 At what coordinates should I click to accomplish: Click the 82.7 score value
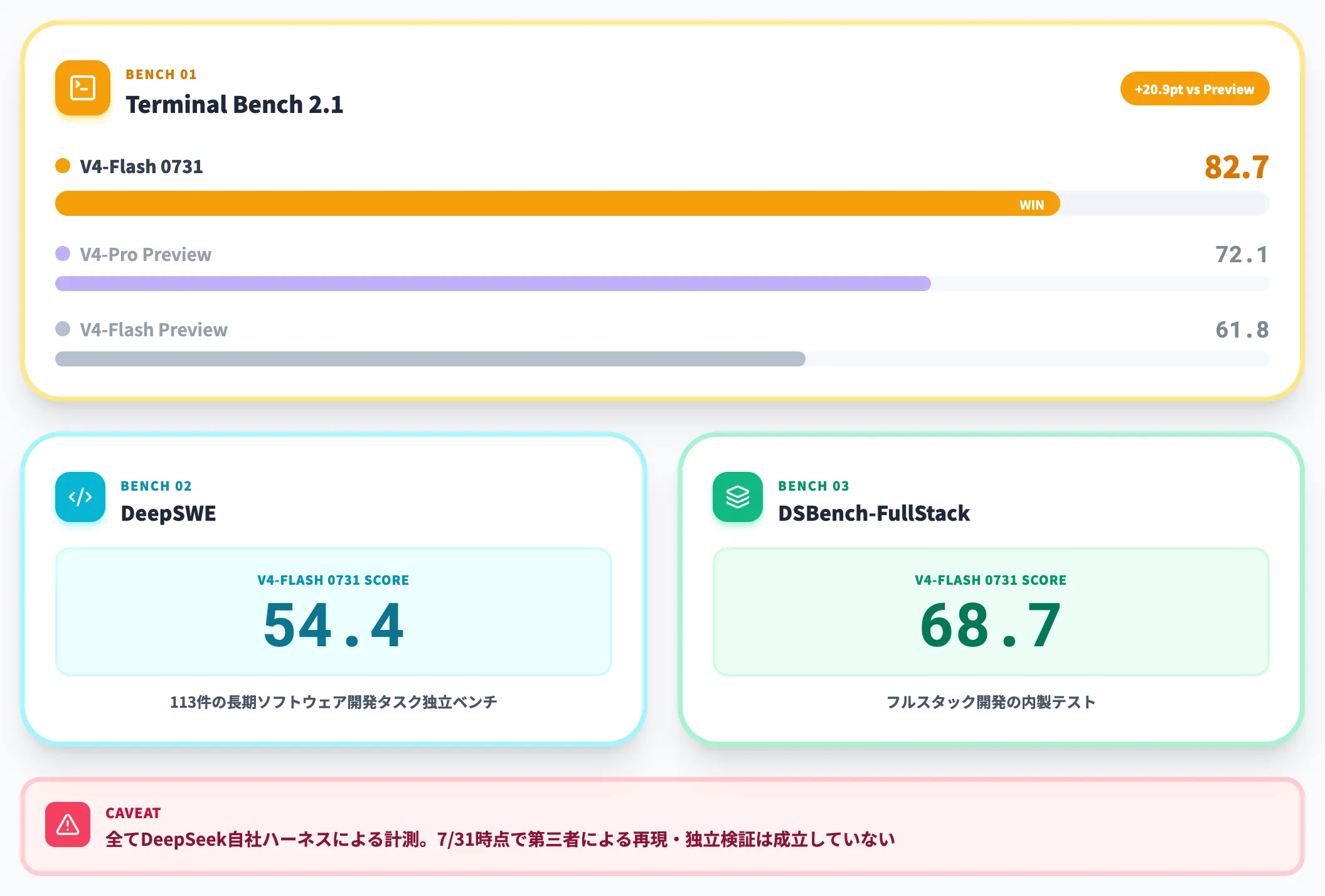point(1237,167)
